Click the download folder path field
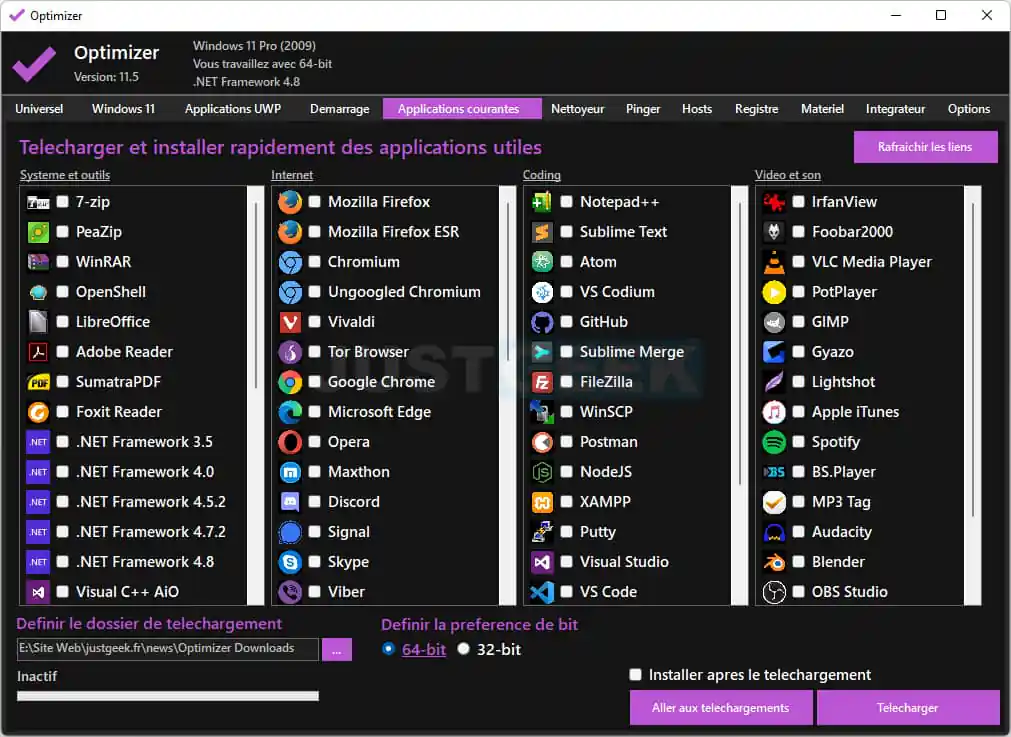 168,649
